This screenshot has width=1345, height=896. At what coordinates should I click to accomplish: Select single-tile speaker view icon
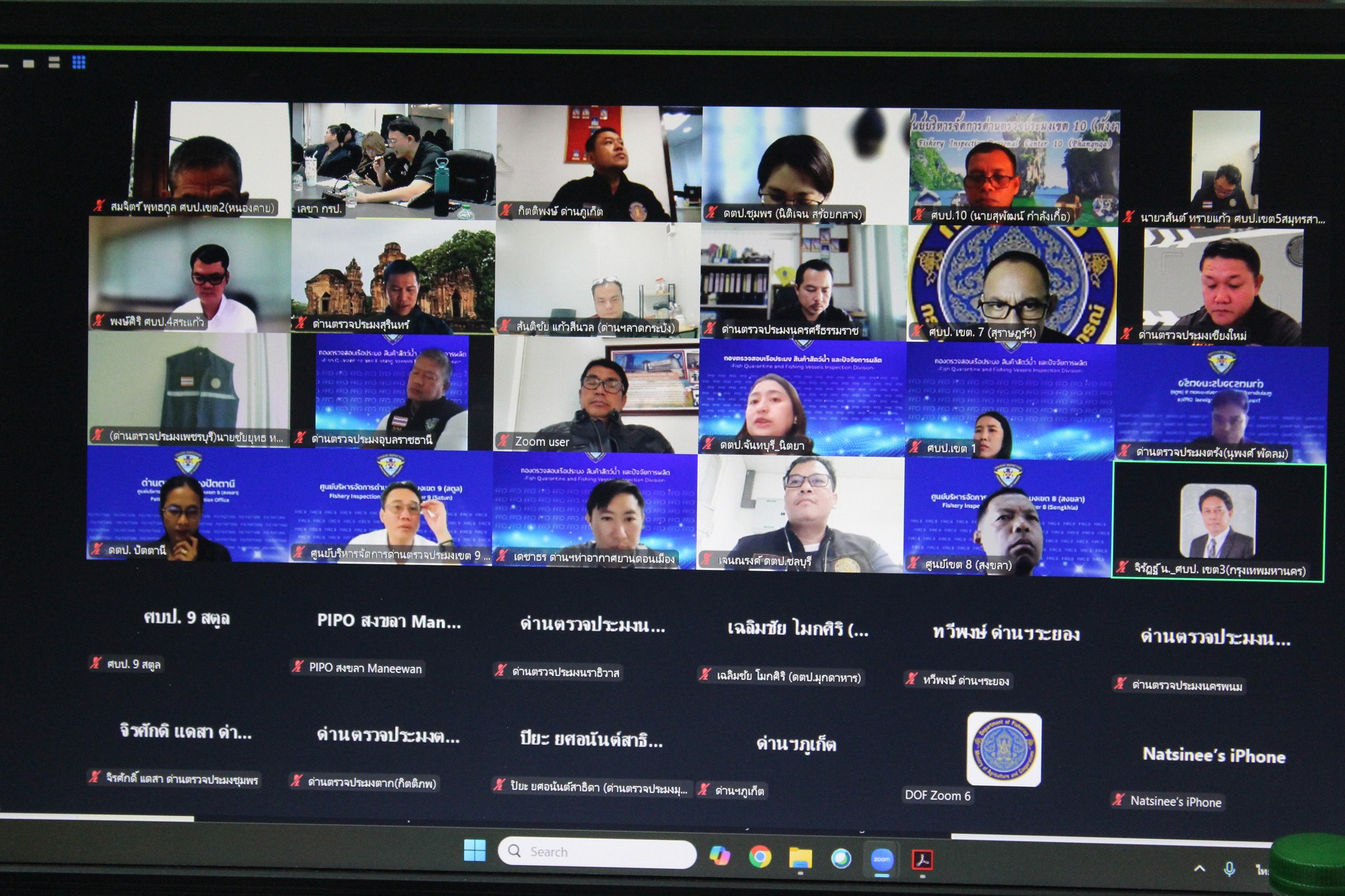[29, 63]
